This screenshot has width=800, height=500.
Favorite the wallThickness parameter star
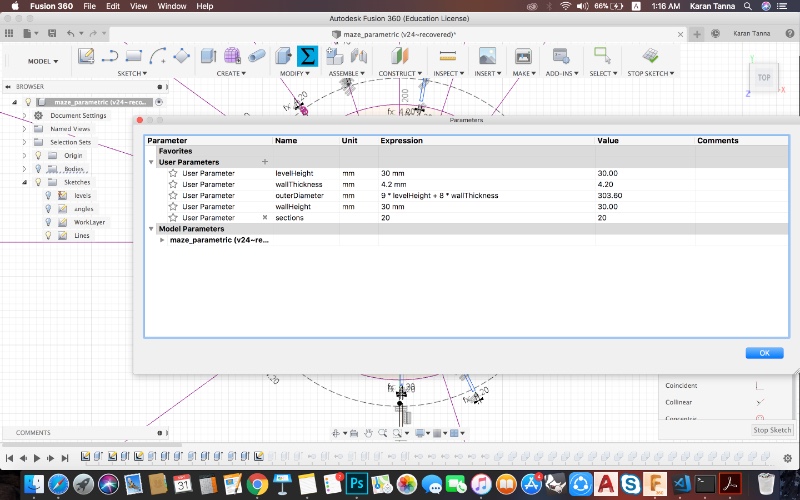pos(173,184)
